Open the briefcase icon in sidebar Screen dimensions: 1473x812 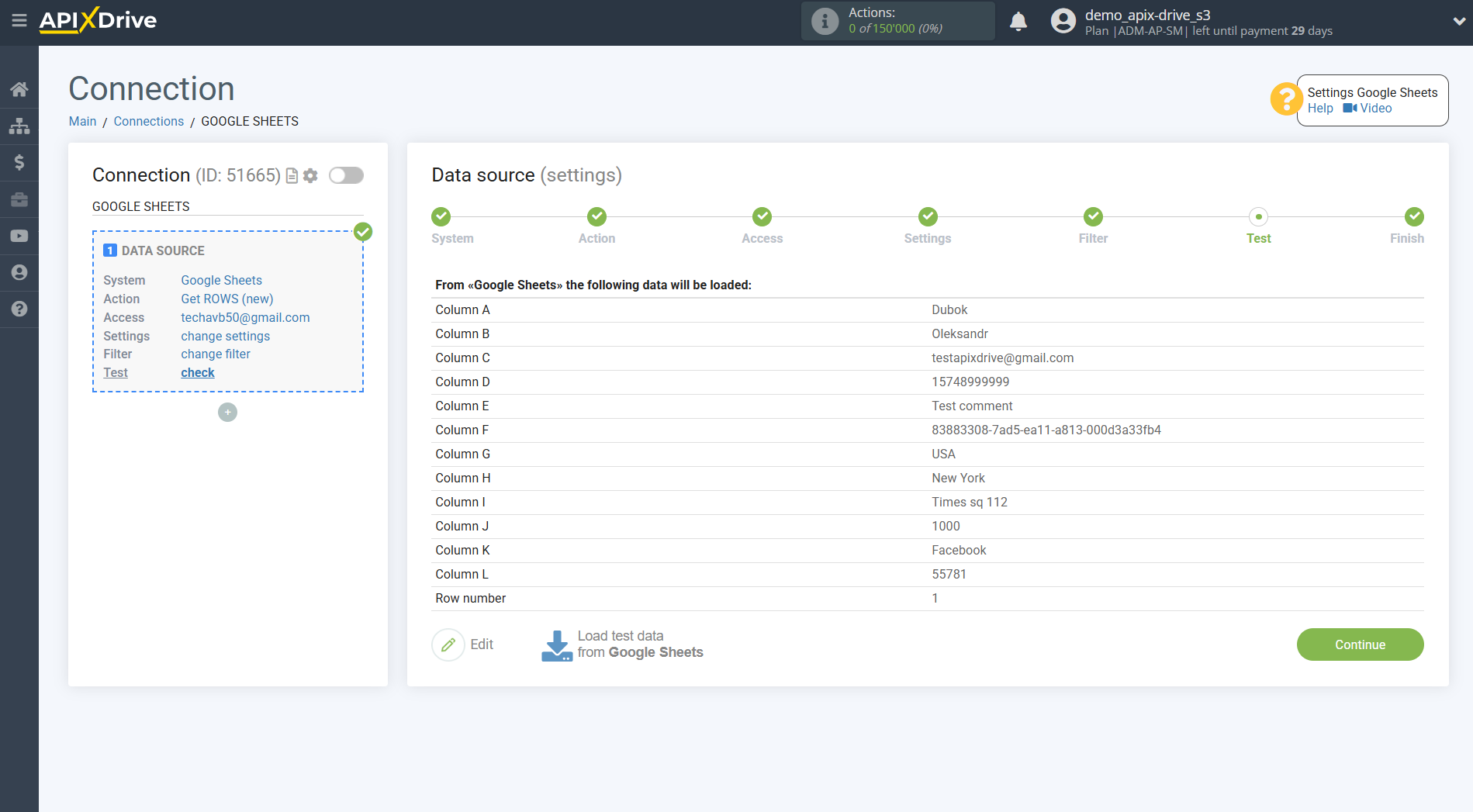(19, 199)
